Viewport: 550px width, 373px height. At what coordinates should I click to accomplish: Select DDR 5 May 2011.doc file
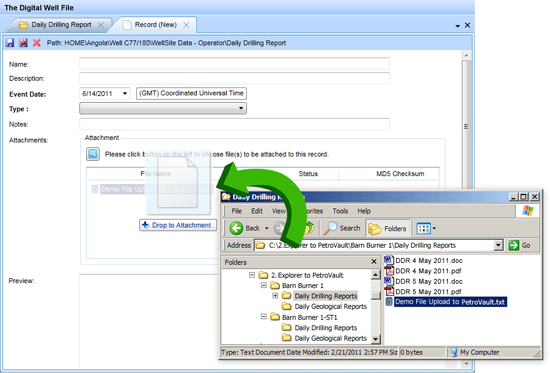(429, 281)
